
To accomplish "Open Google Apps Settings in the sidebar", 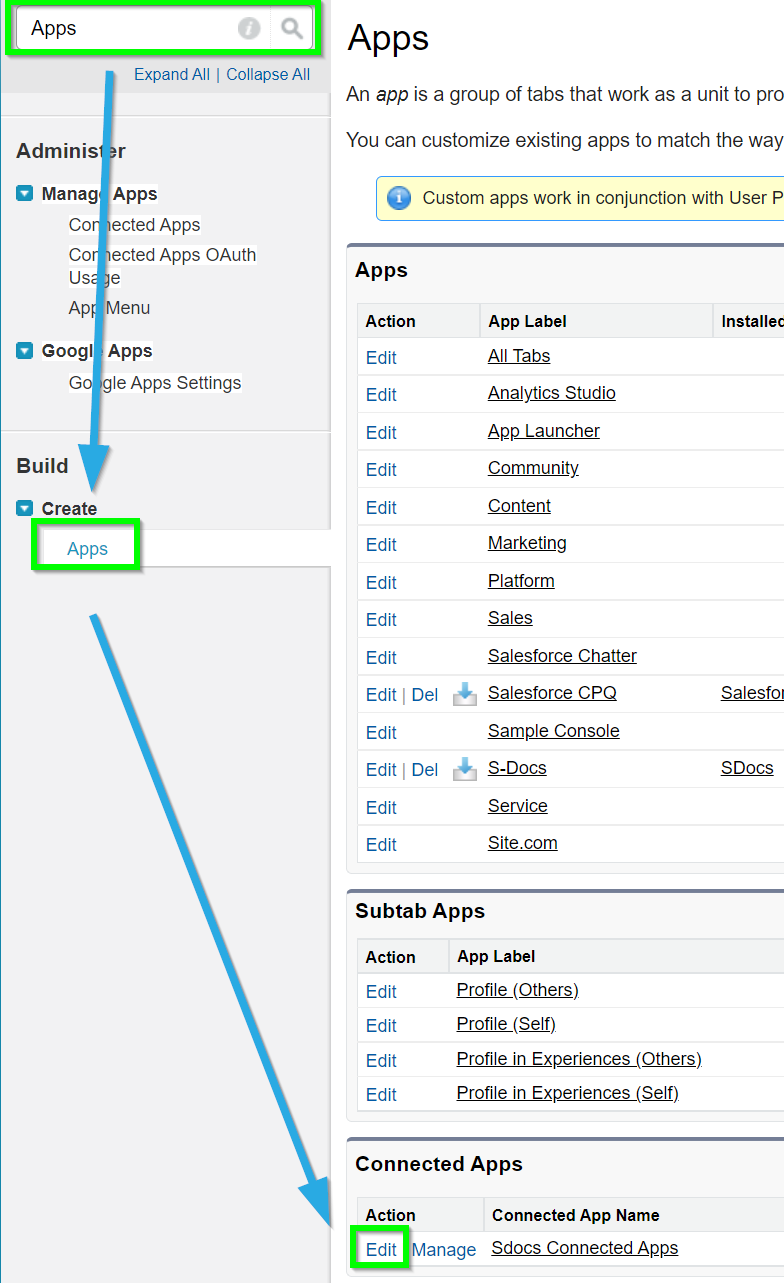I will tap(155, 383).
